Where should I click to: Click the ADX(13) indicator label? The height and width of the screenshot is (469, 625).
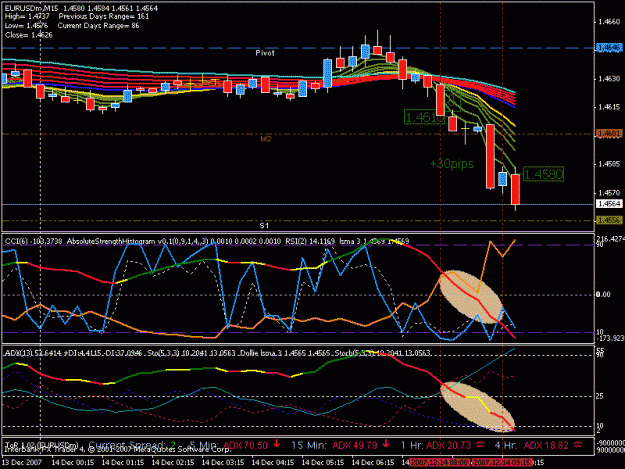coord(18,353)
